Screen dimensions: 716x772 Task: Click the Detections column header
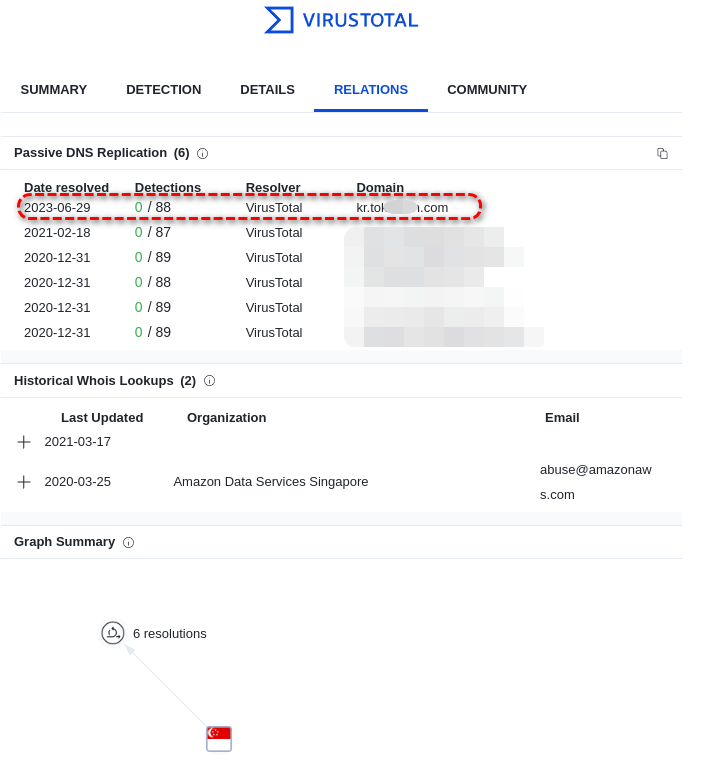pyautogui.click(x=168, y=188)
